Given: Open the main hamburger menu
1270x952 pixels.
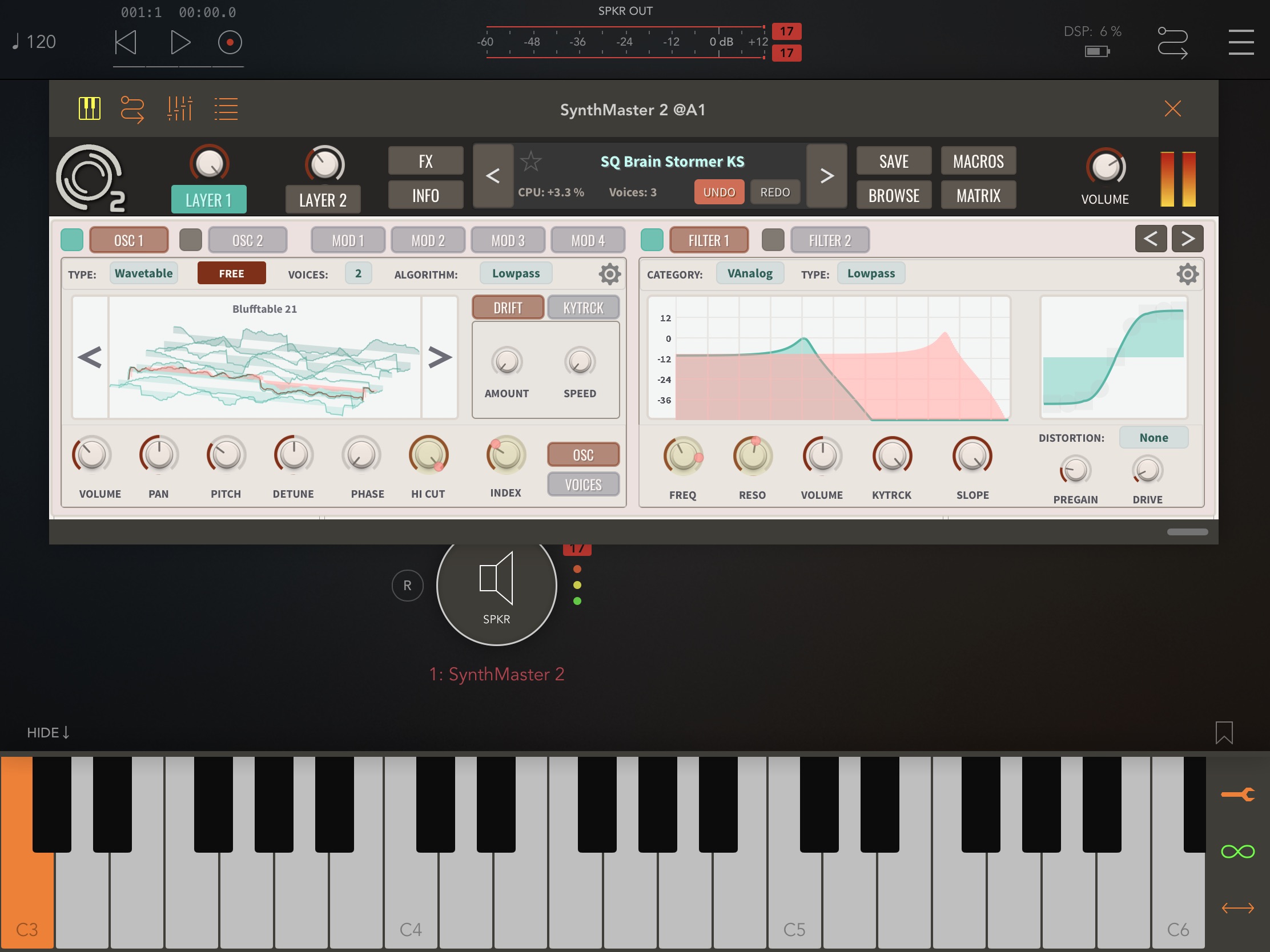Looking at the screenshot, I should [1241, 42].
